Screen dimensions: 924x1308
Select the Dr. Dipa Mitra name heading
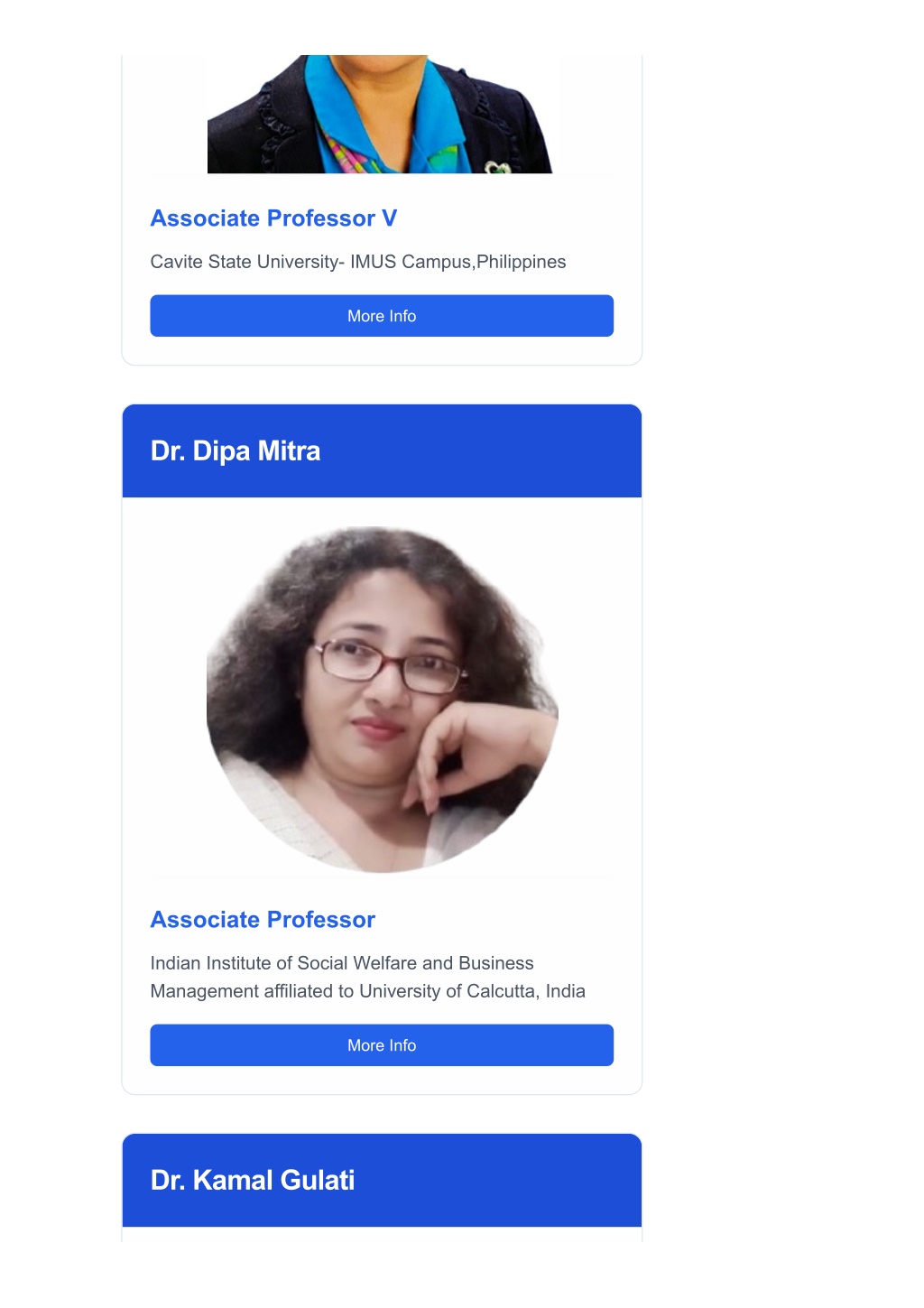(x=236, y=450)
